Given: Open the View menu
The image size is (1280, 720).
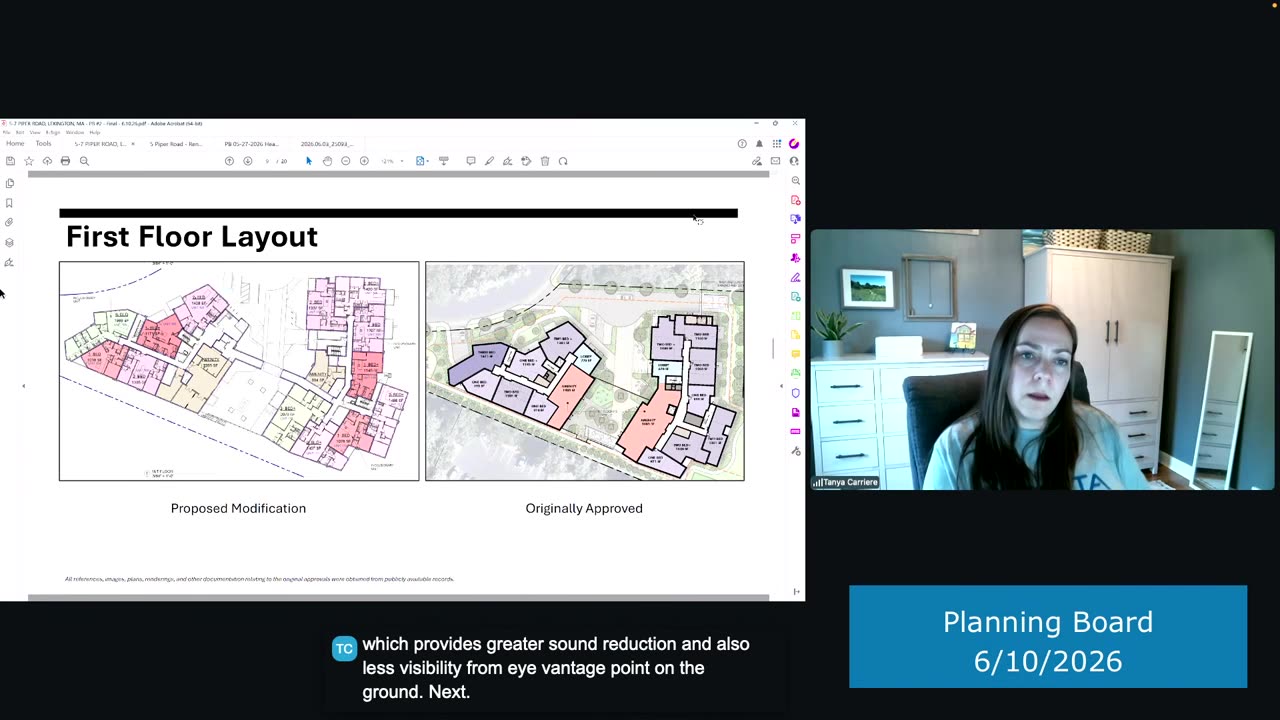Looking at the screenshot, I should tap(35, 132).
